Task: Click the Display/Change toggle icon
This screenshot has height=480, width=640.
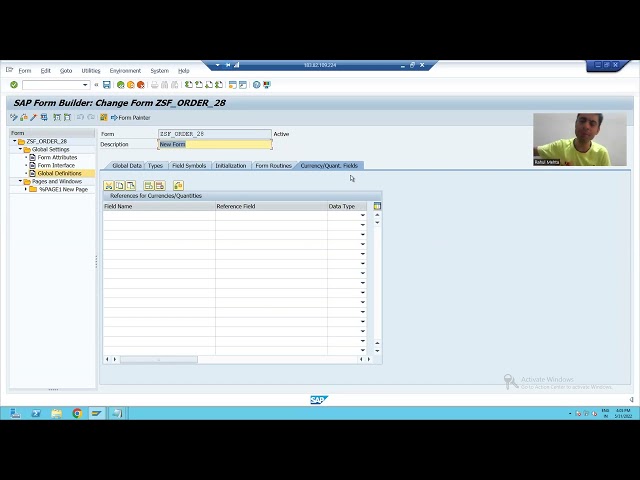Action: tap(14, 118)
